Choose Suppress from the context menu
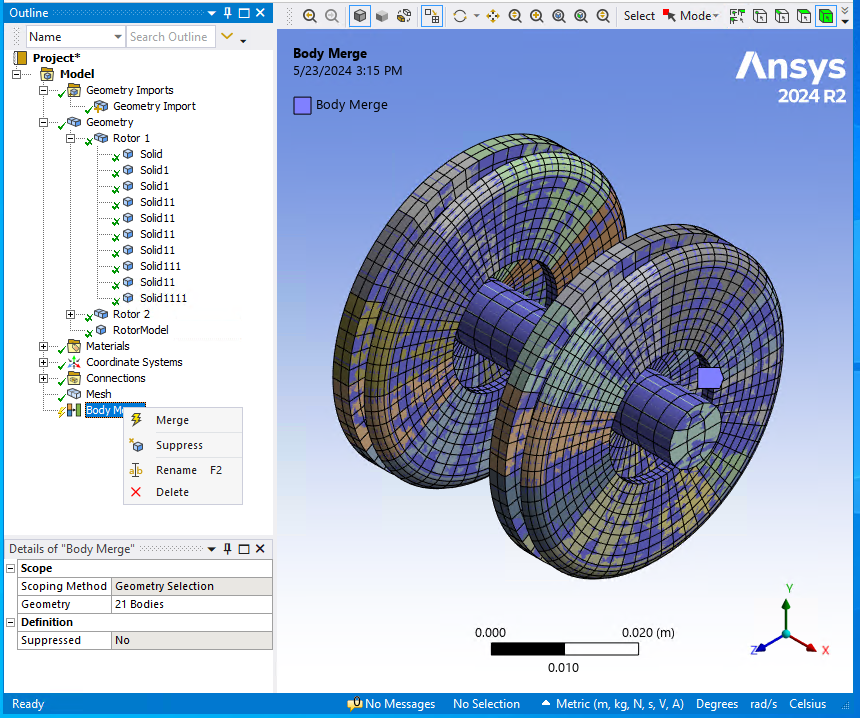This screenshot has width=860, height=718. 179,445
